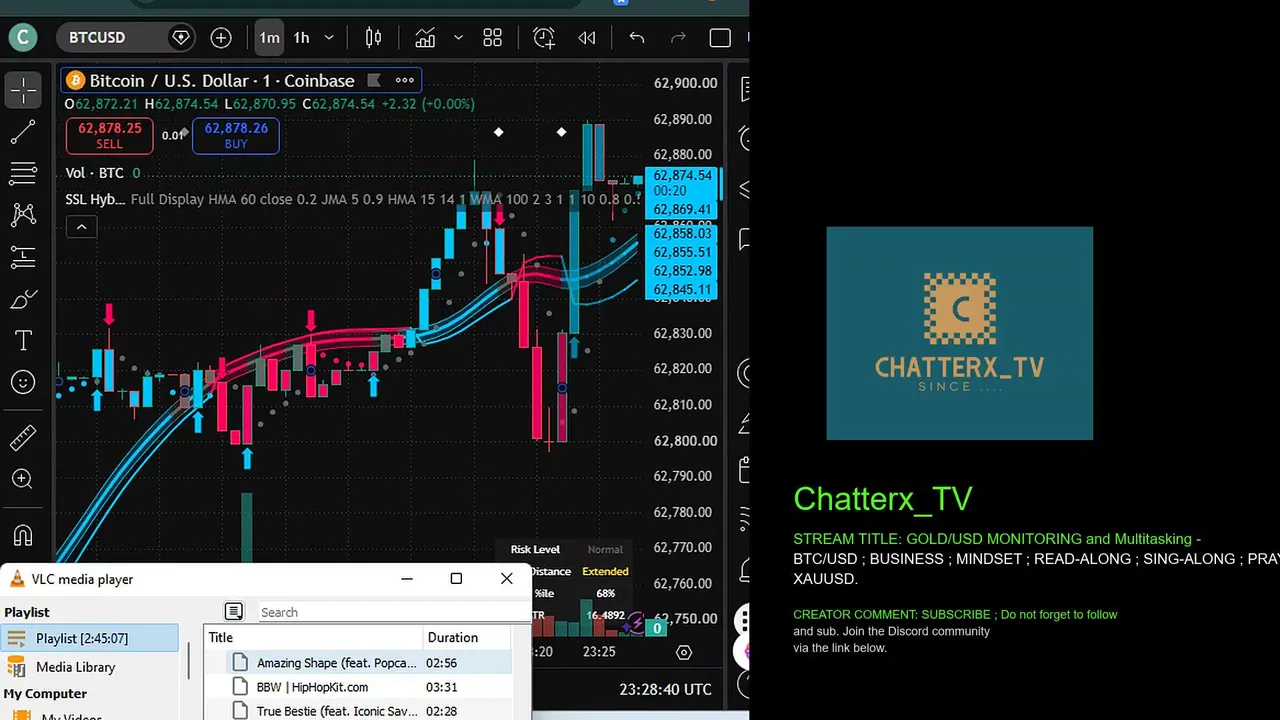This screenshot has height=720, width=1280.
Task: Click the 23:25 time axis label
Action: 598,651
